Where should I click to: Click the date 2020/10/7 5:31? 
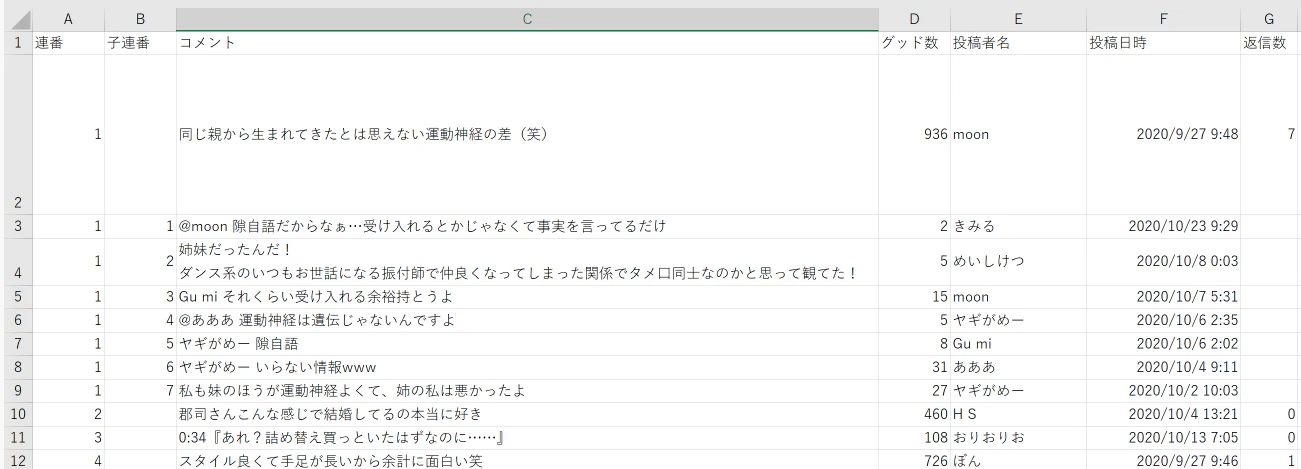(x=1164, y=297)
